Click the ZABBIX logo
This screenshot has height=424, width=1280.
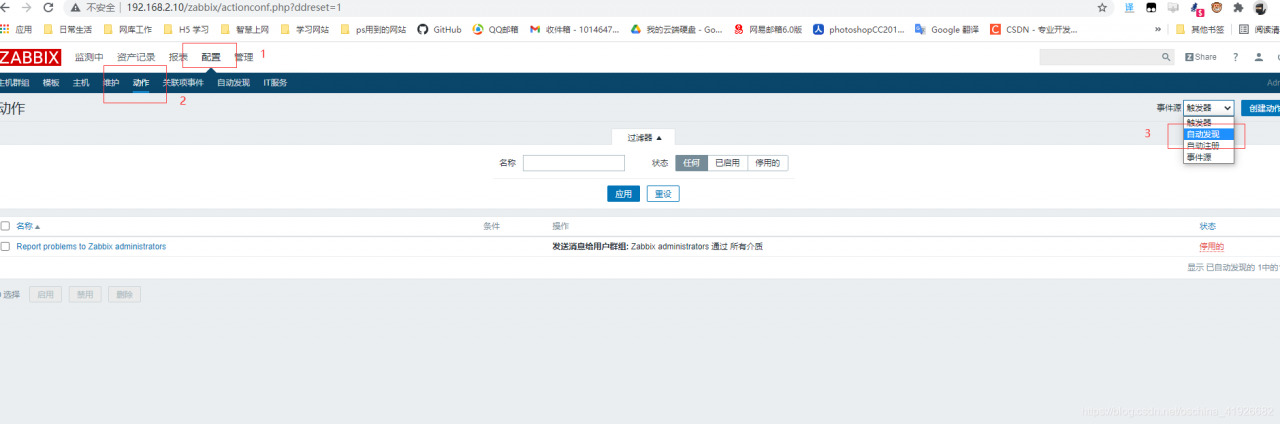(30, 57)
